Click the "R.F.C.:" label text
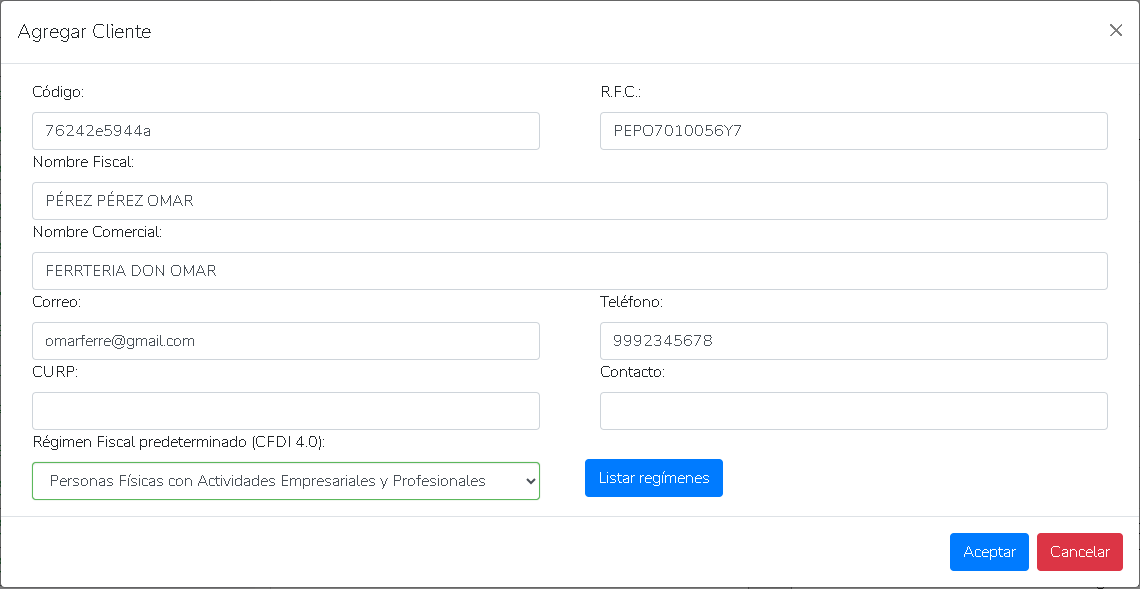This screenshot has height=589, width=1140. click(620, 92)
